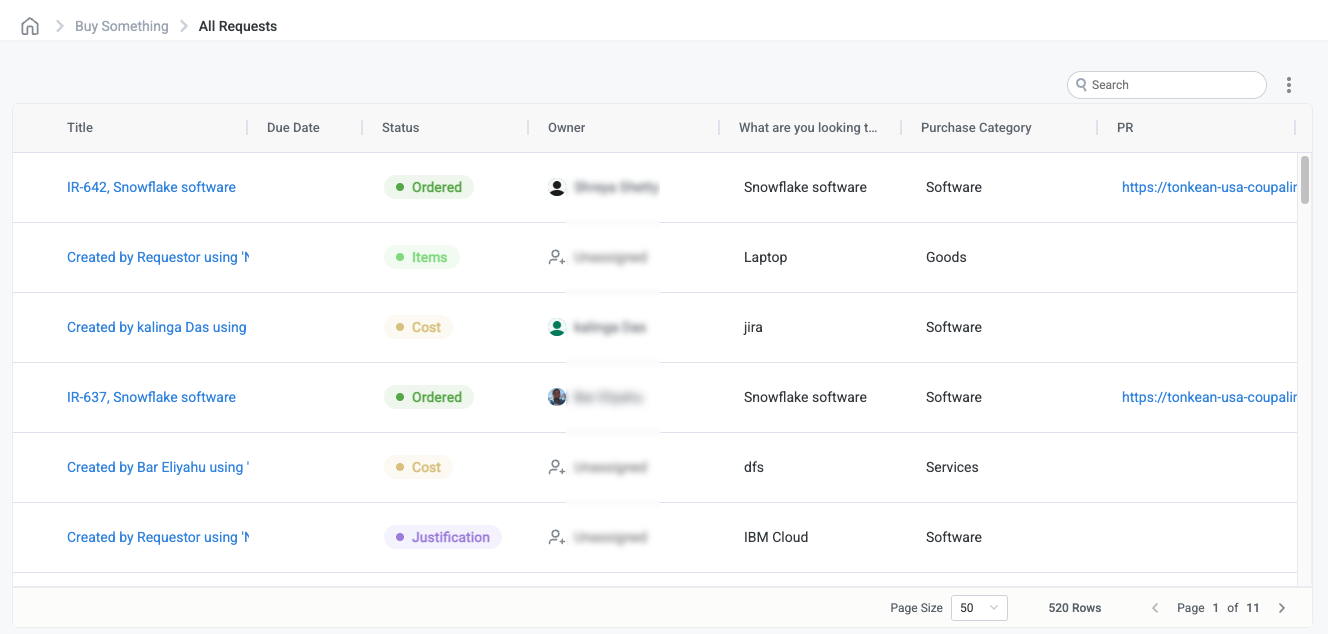Image resolution: width=1328 pixels, height=634 pixels.
Task: Sort by the Purchase Category column header
Action: pyautogui.click(x=976, y=128)
